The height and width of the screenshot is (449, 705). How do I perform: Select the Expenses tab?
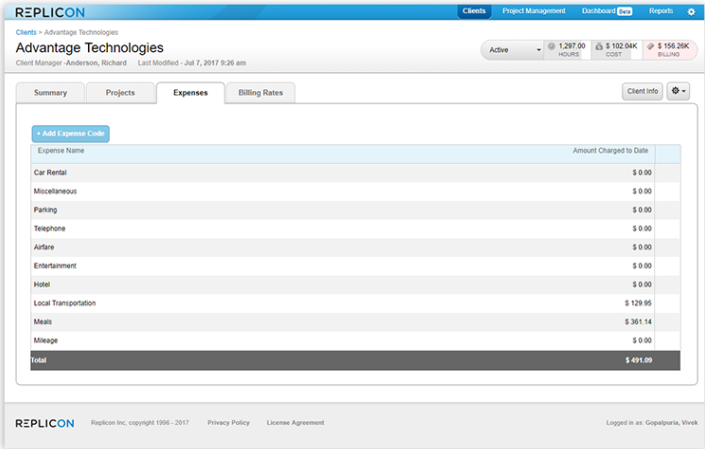pyautogui.click(x=190, y=93)
